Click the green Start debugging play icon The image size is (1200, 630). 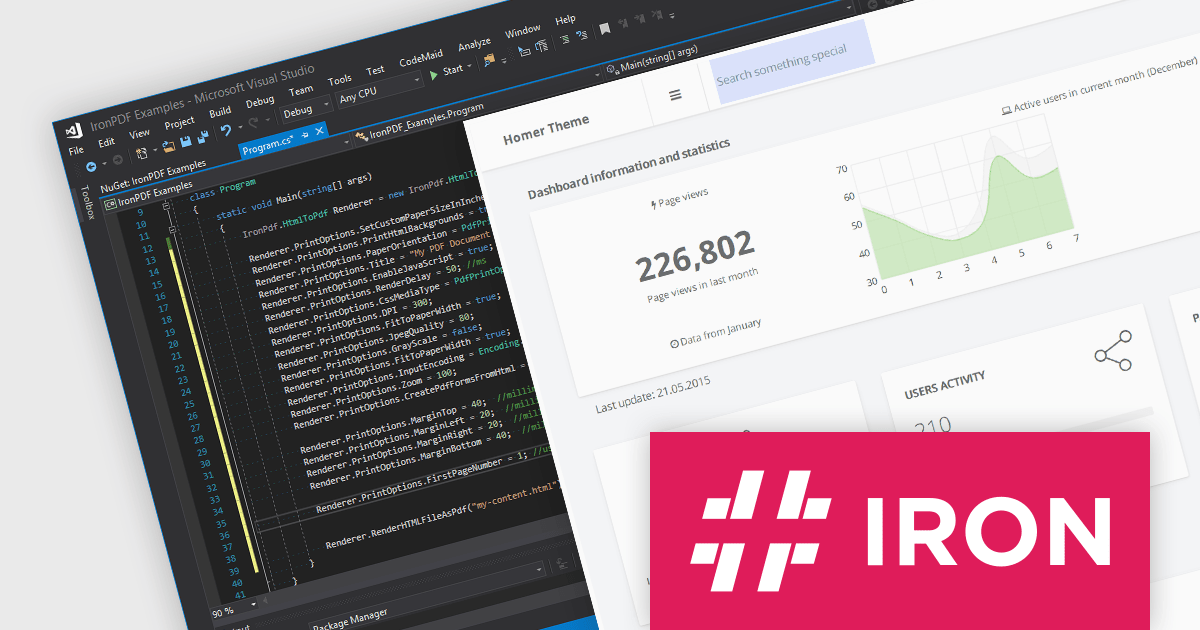pyautogui.click(x=433, y=74)
